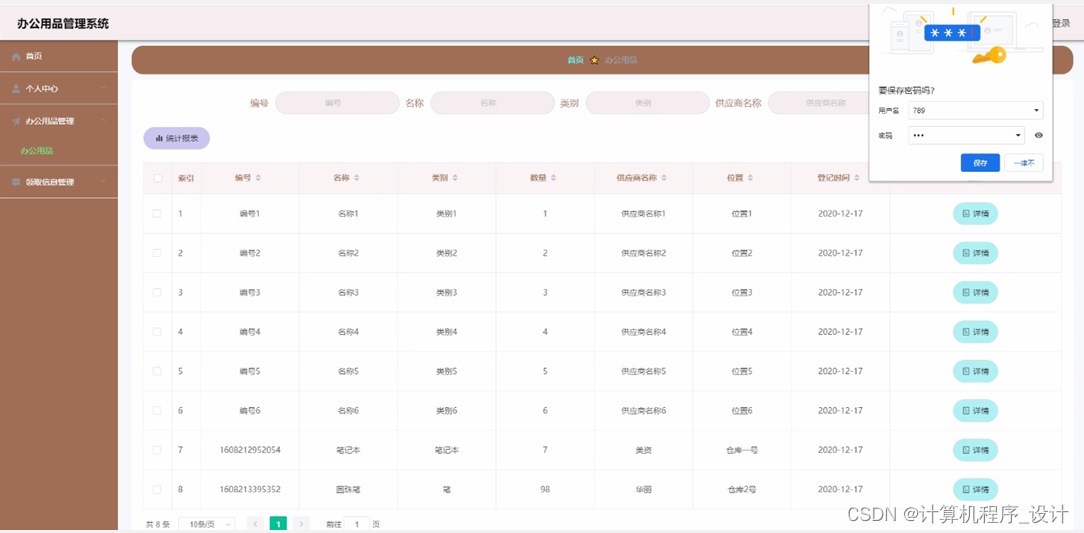Sort the 供应商名称 column with its arrows
Screen dimensions: 1084x533
click(x=664, y=178)
